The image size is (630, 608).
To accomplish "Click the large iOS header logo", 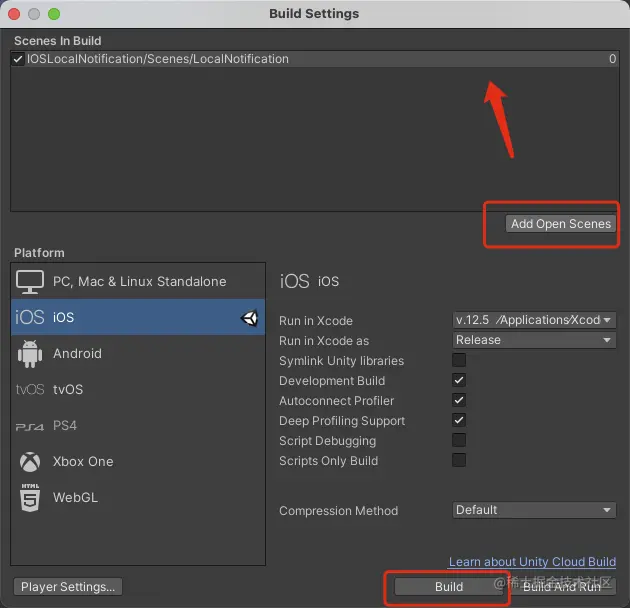I will 295,281.
